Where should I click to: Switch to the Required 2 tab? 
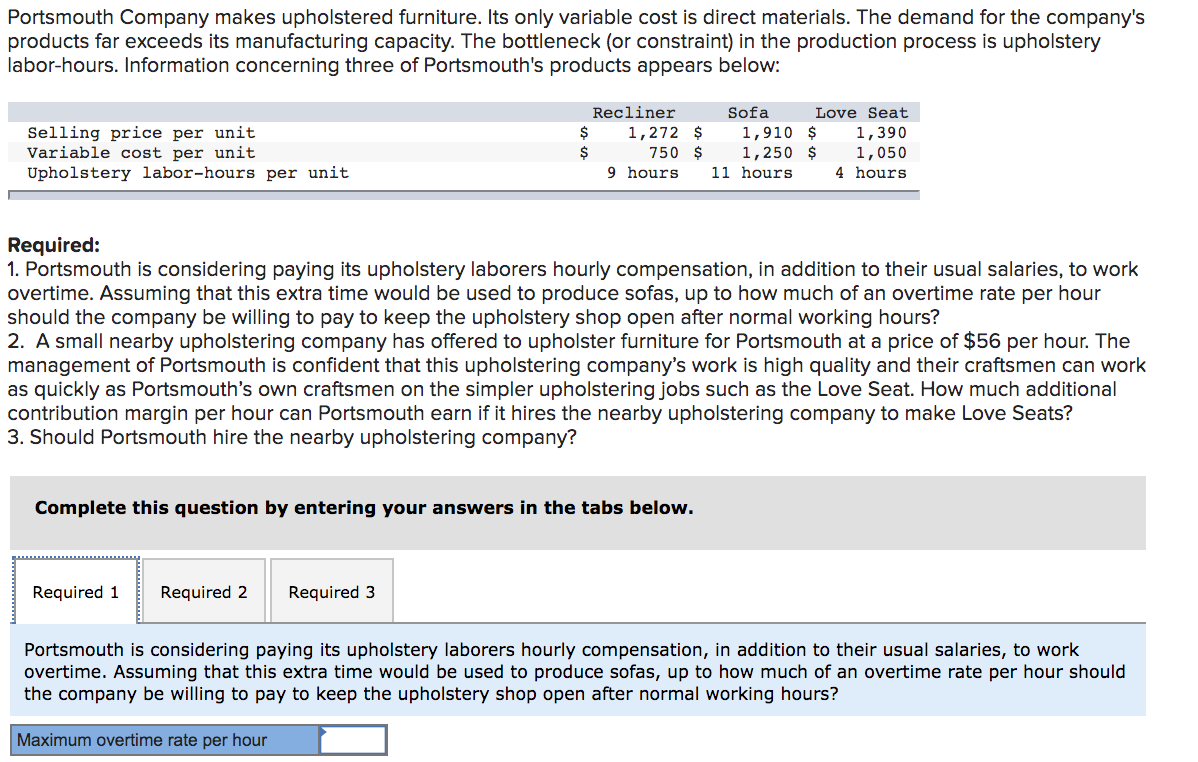pyautogui.click(x=204, y=592)
